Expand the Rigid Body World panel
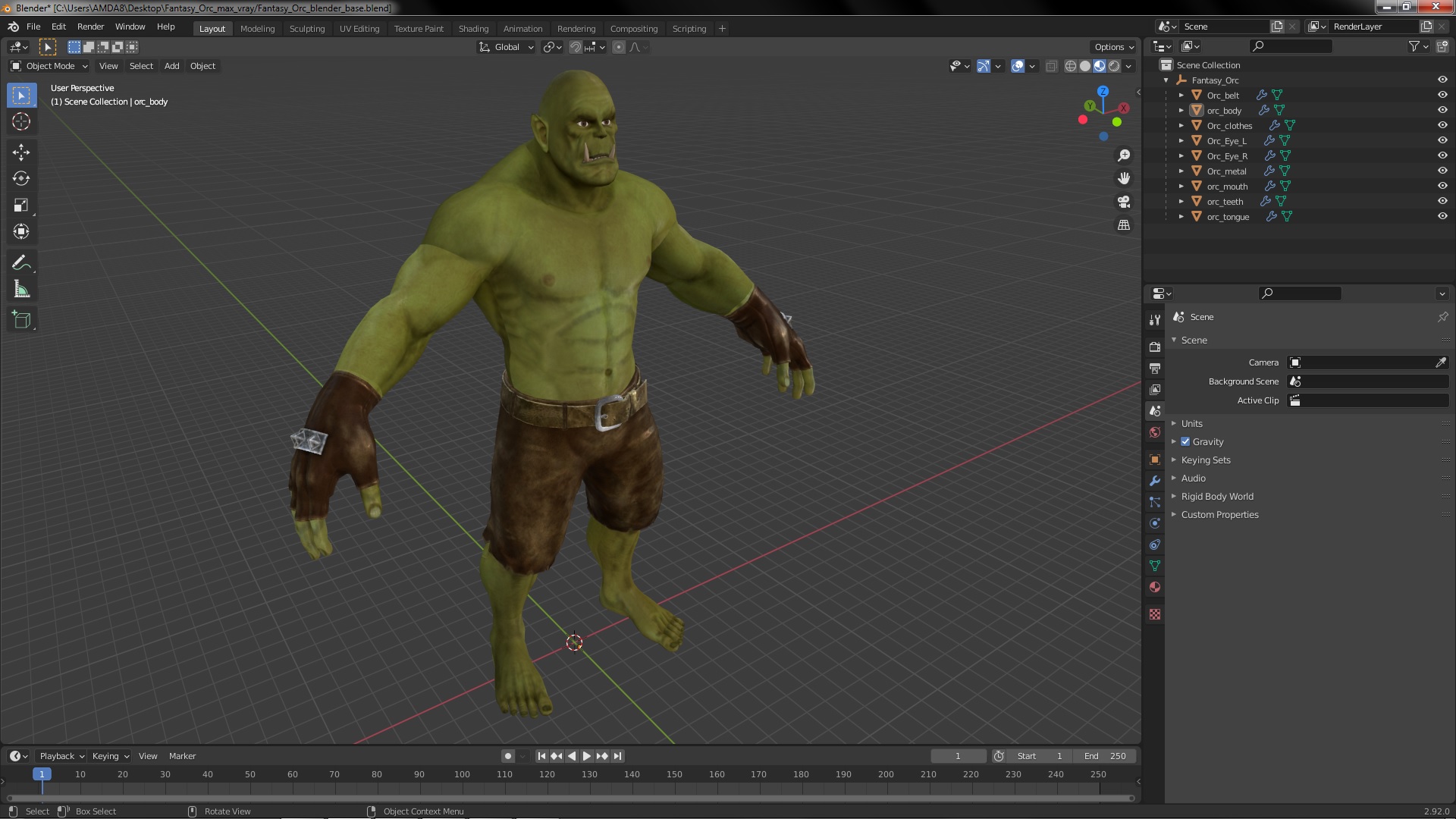 pos(1216,496)
